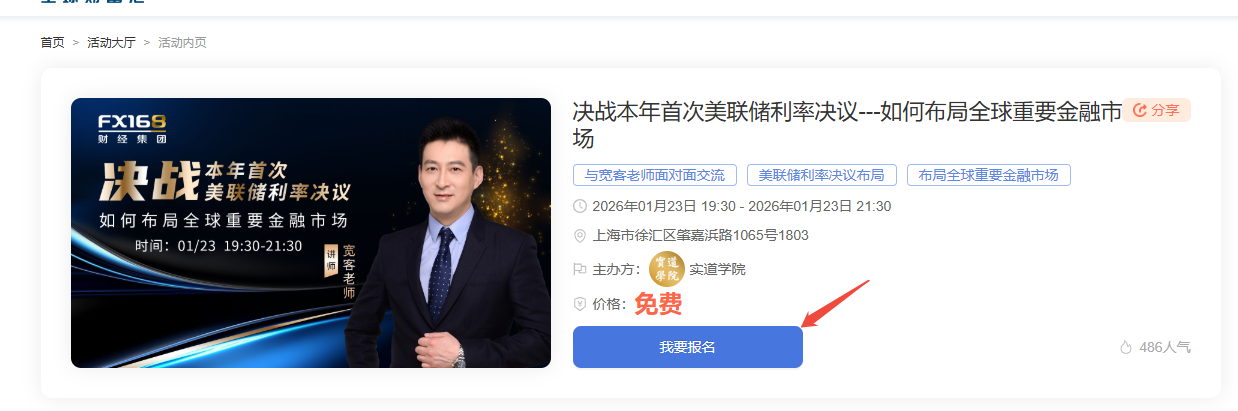Click the organizer name 实道学院

(717, 269)
